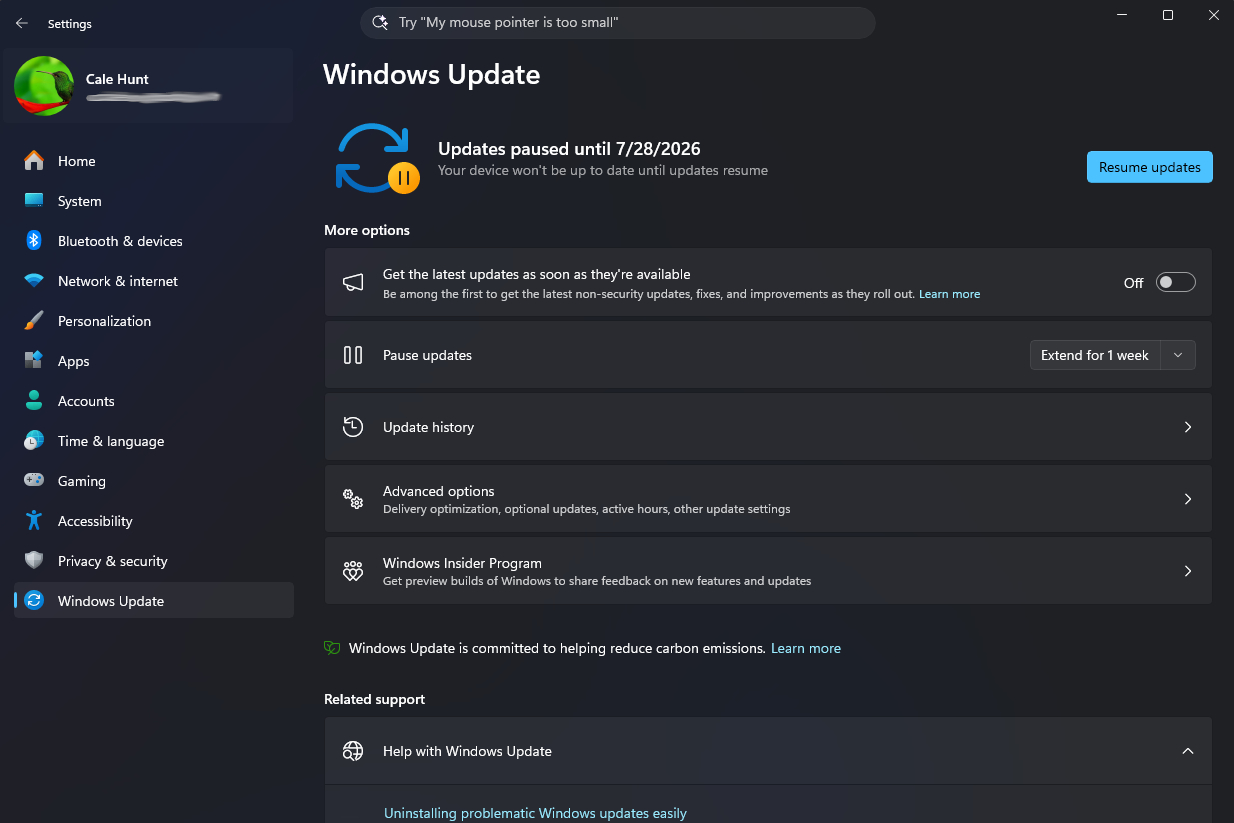This screenshot has height=823, width=1234.
Task: Select Network & internet in sidebar
Action: click(x=154, y=281)
